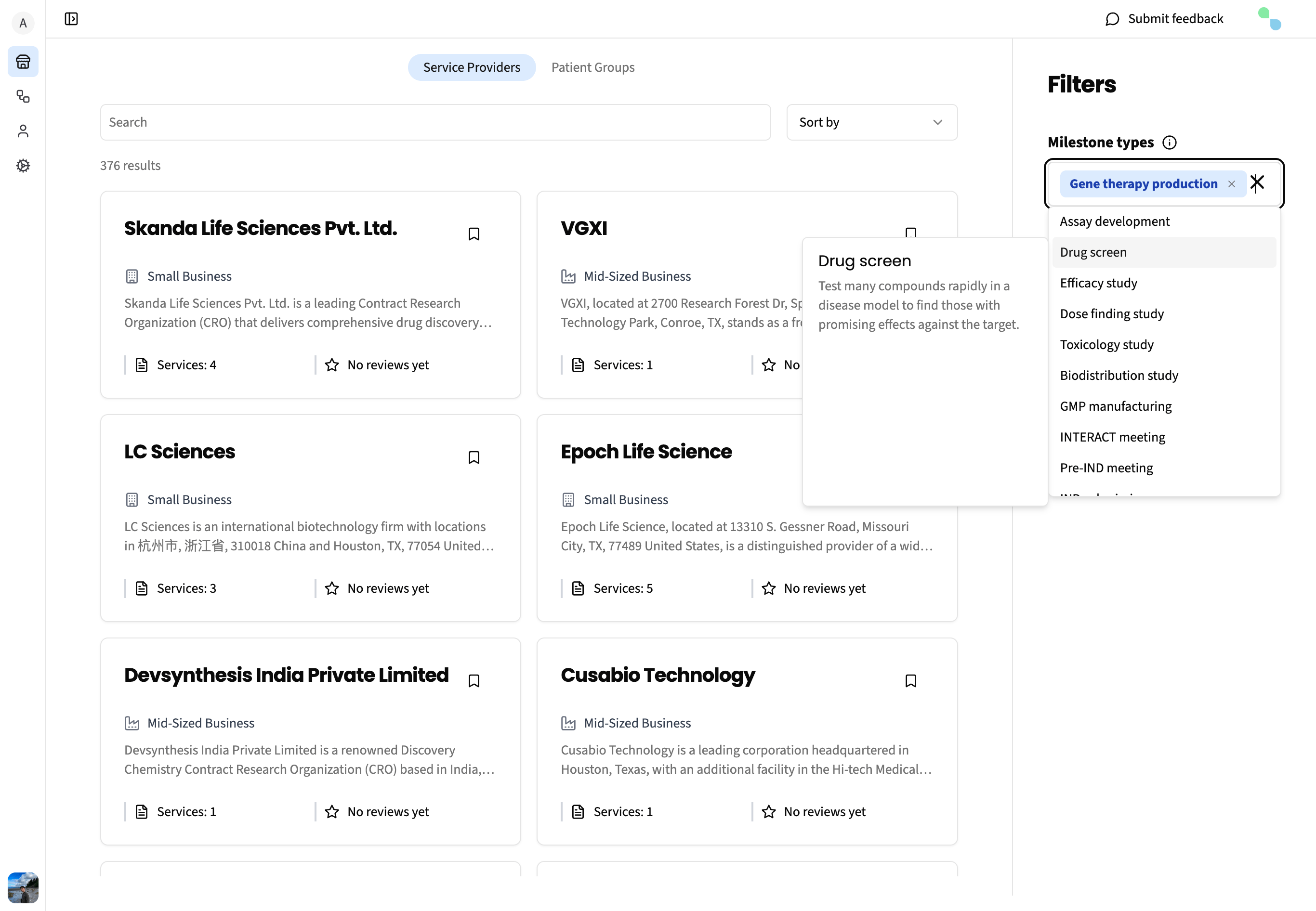Screen dimensions: 1316x911
Task: Open the settings gear sidebar icon
Action: tap(23, 166)
